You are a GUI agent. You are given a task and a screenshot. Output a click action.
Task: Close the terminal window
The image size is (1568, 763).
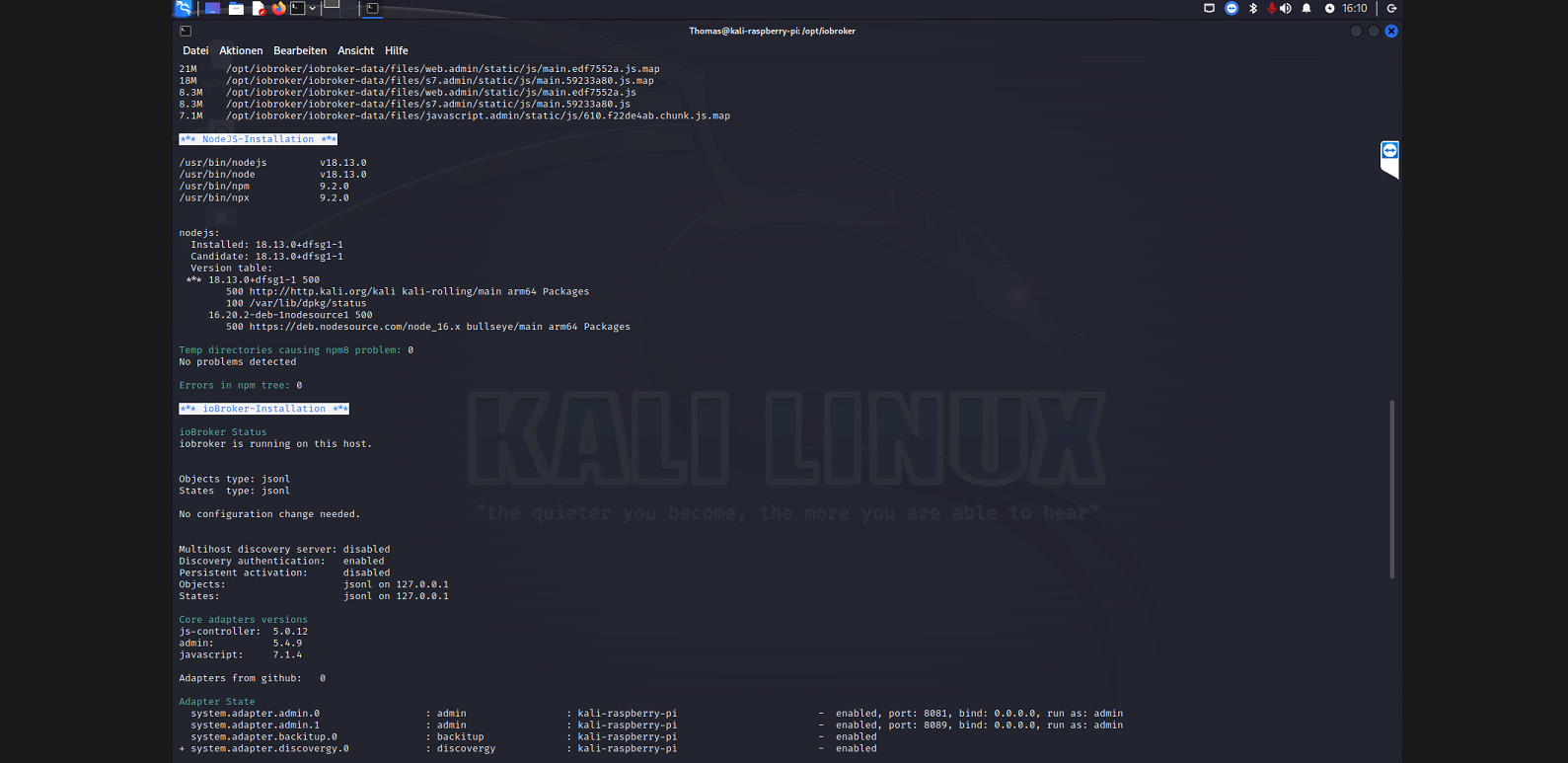[1391, 31]
